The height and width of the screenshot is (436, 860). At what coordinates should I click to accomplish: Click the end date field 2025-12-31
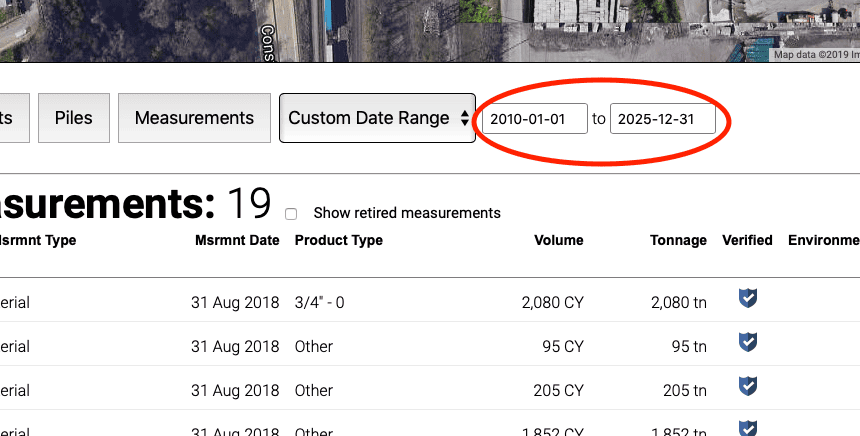click(663, 119)
